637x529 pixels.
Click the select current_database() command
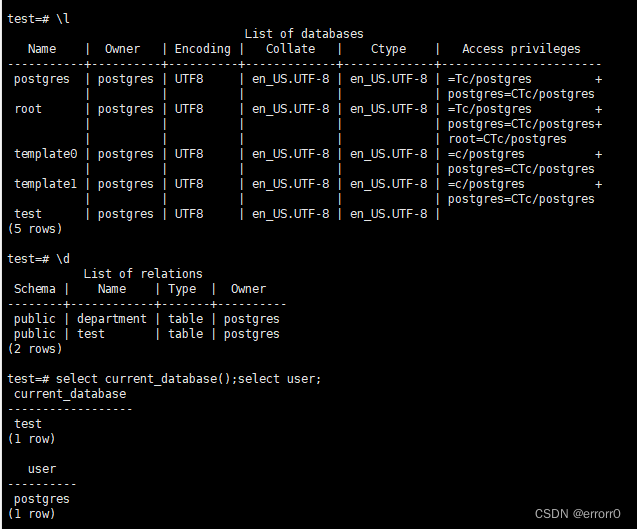[x=147, y=379]
